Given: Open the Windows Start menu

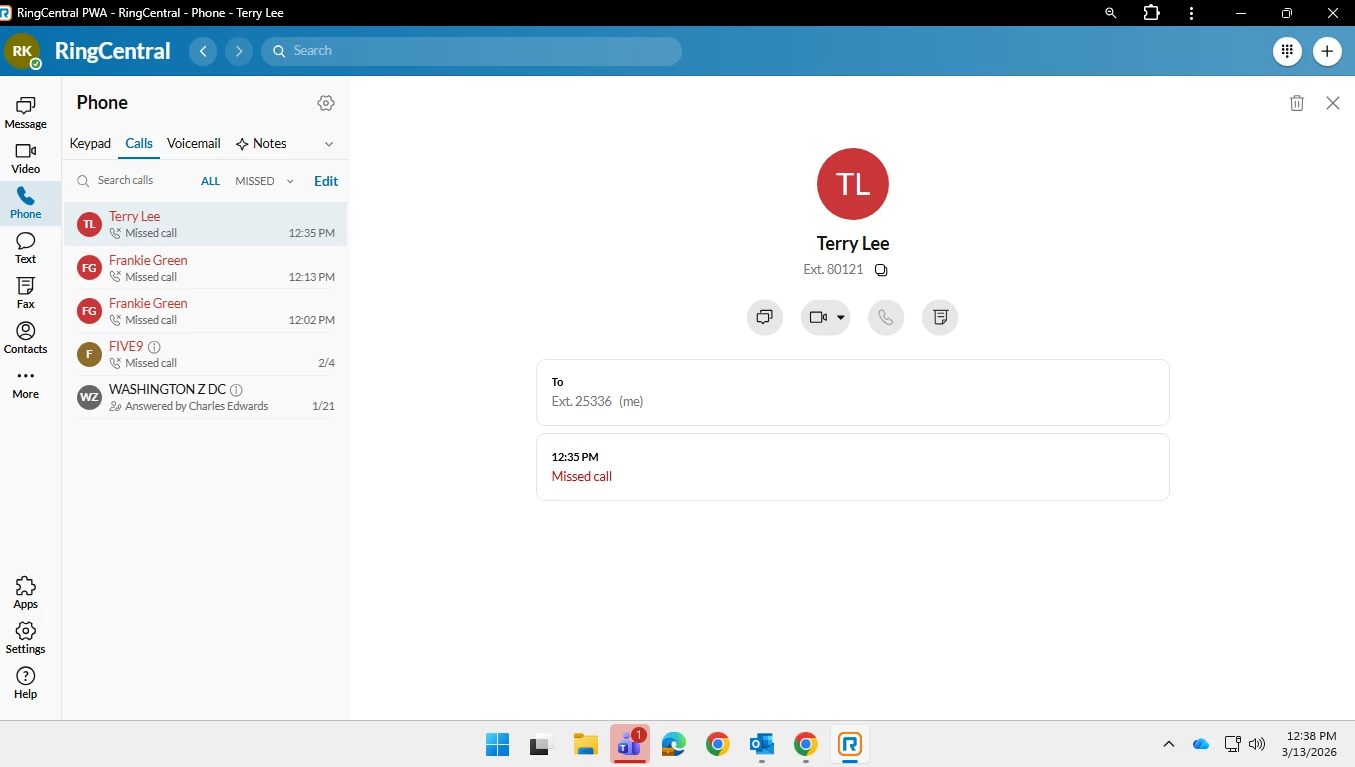Looking at the screenshot, I should click(x=497, y=744).
